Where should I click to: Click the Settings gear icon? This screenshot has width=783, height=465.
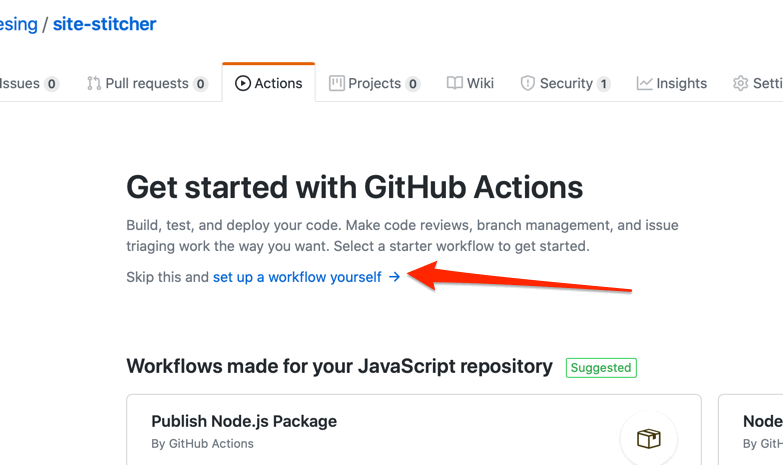click(741, 83)
